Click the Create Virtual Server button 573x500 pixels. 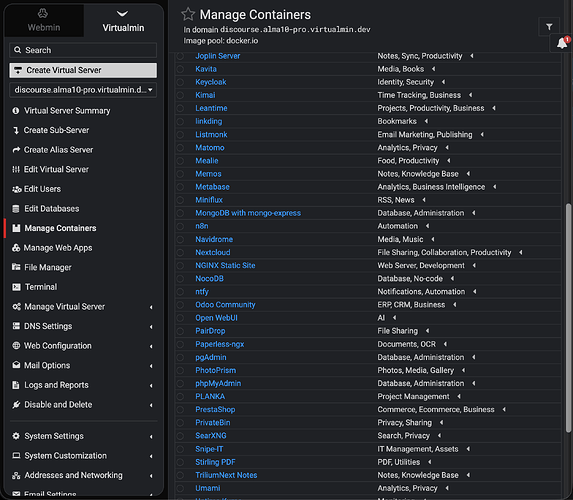coord(83,70)
